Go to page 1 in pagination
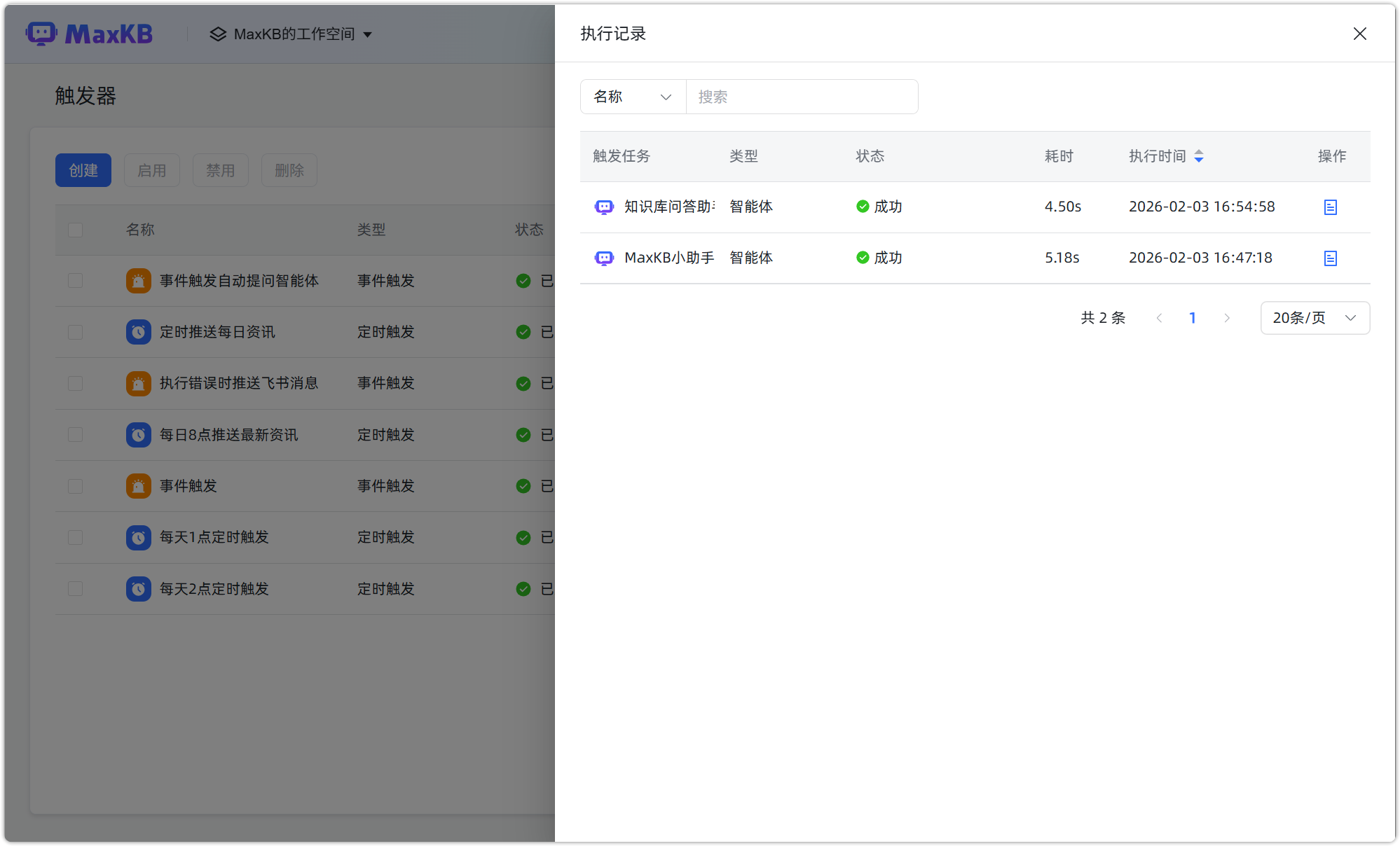1400x846 pixels. (x=1193, y=318)
